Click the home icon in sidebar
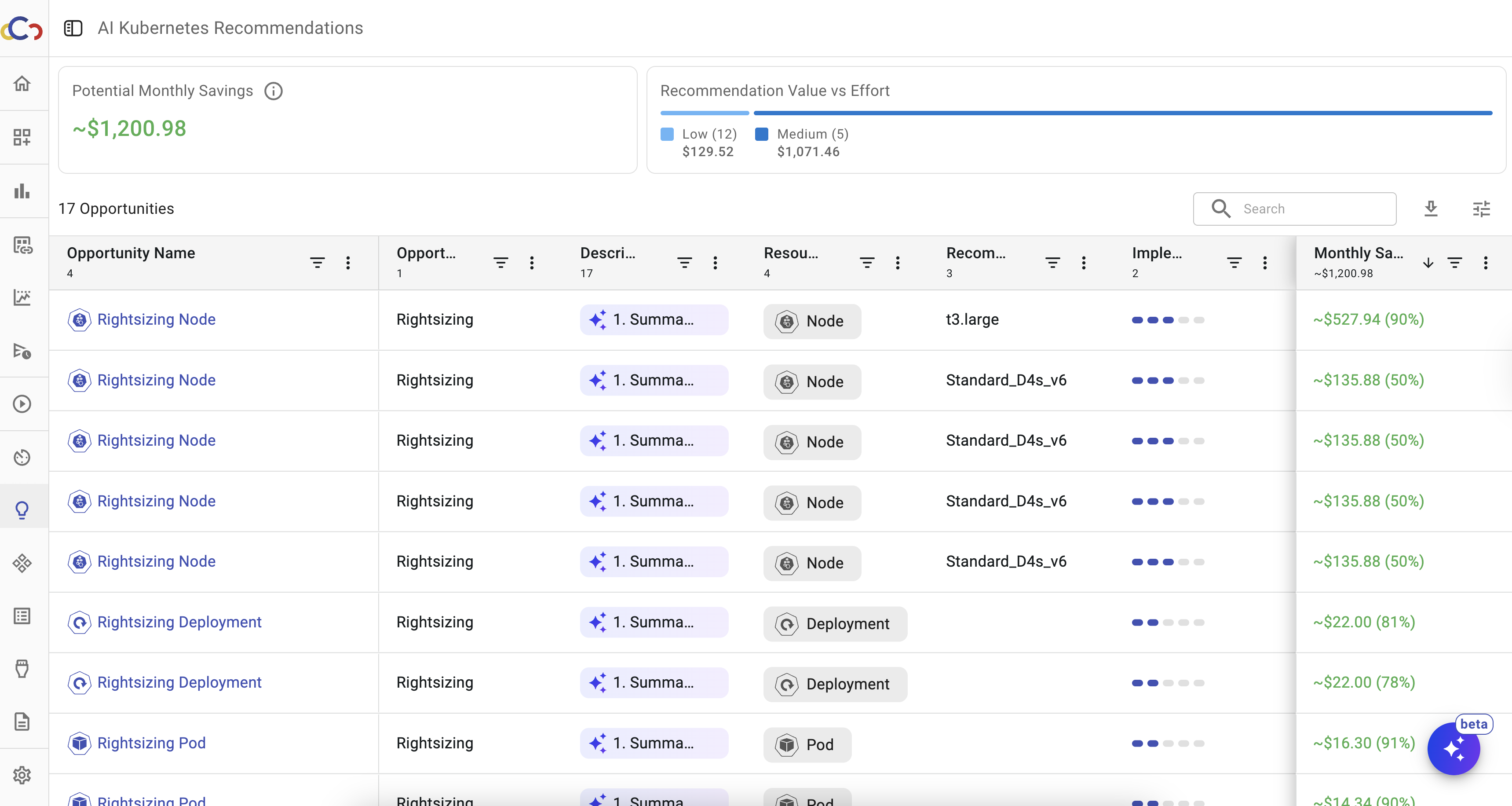 coord(22,83)
